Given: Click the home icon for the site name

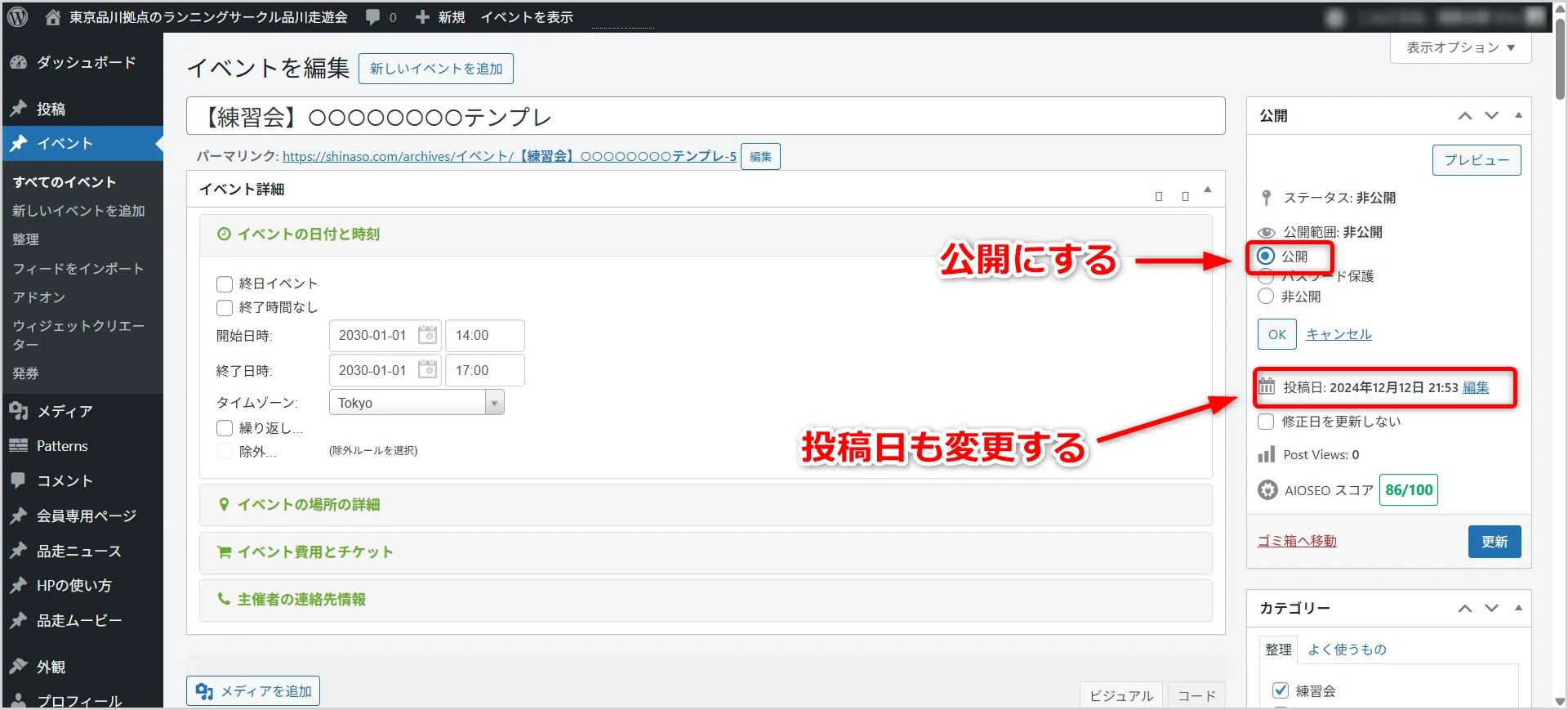Looking at the screenshot, I should 53,17.
